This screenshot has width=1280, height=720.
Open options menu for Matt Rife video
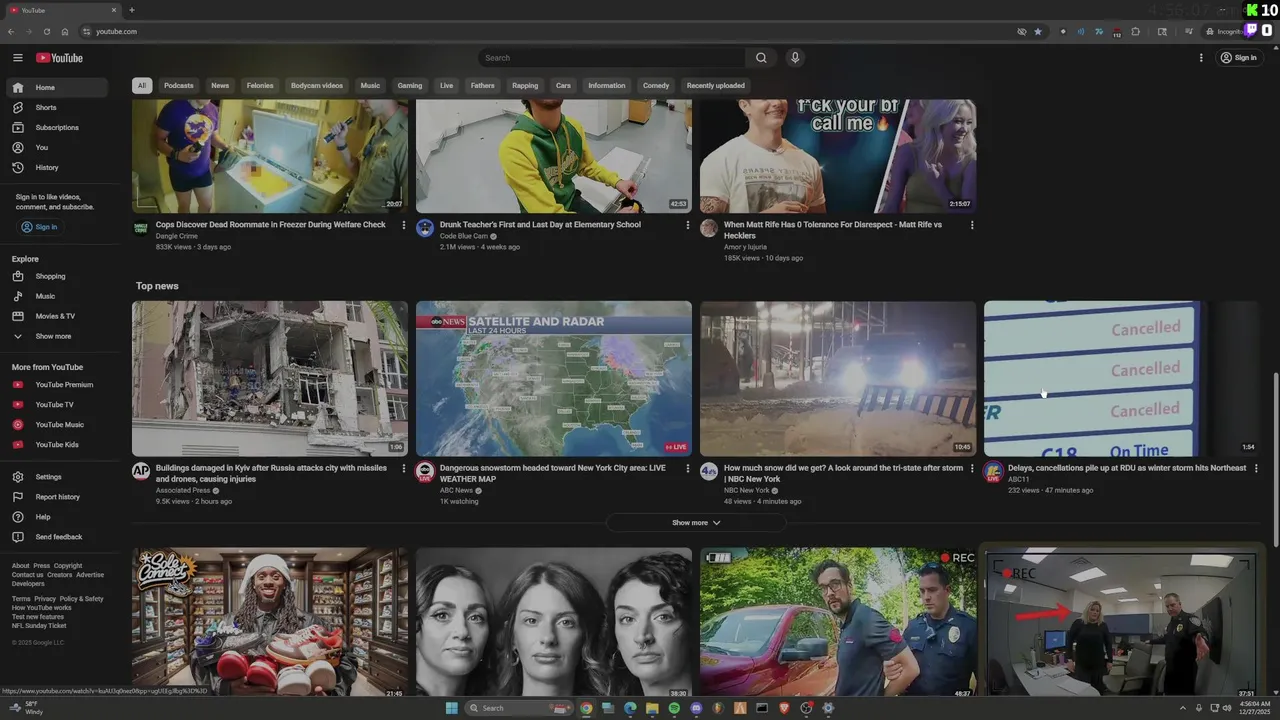point(972,226)
